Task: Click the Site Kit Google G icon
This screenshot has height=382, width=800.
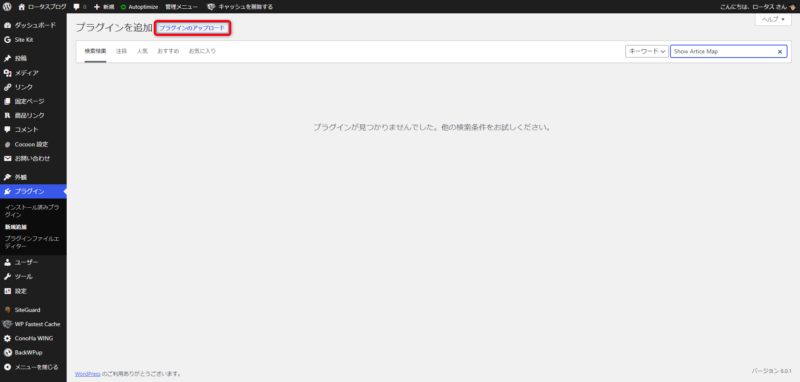Action: (x=8, y=40)
